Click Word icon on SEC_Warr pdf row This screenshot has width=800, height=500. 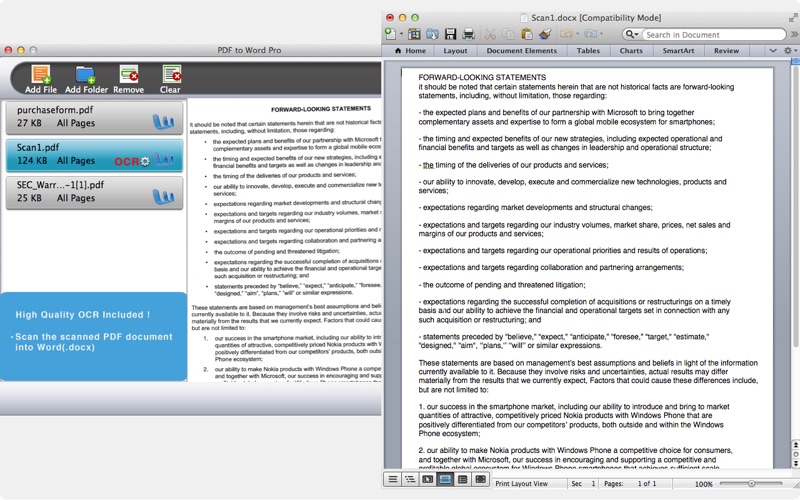[163, 197]
